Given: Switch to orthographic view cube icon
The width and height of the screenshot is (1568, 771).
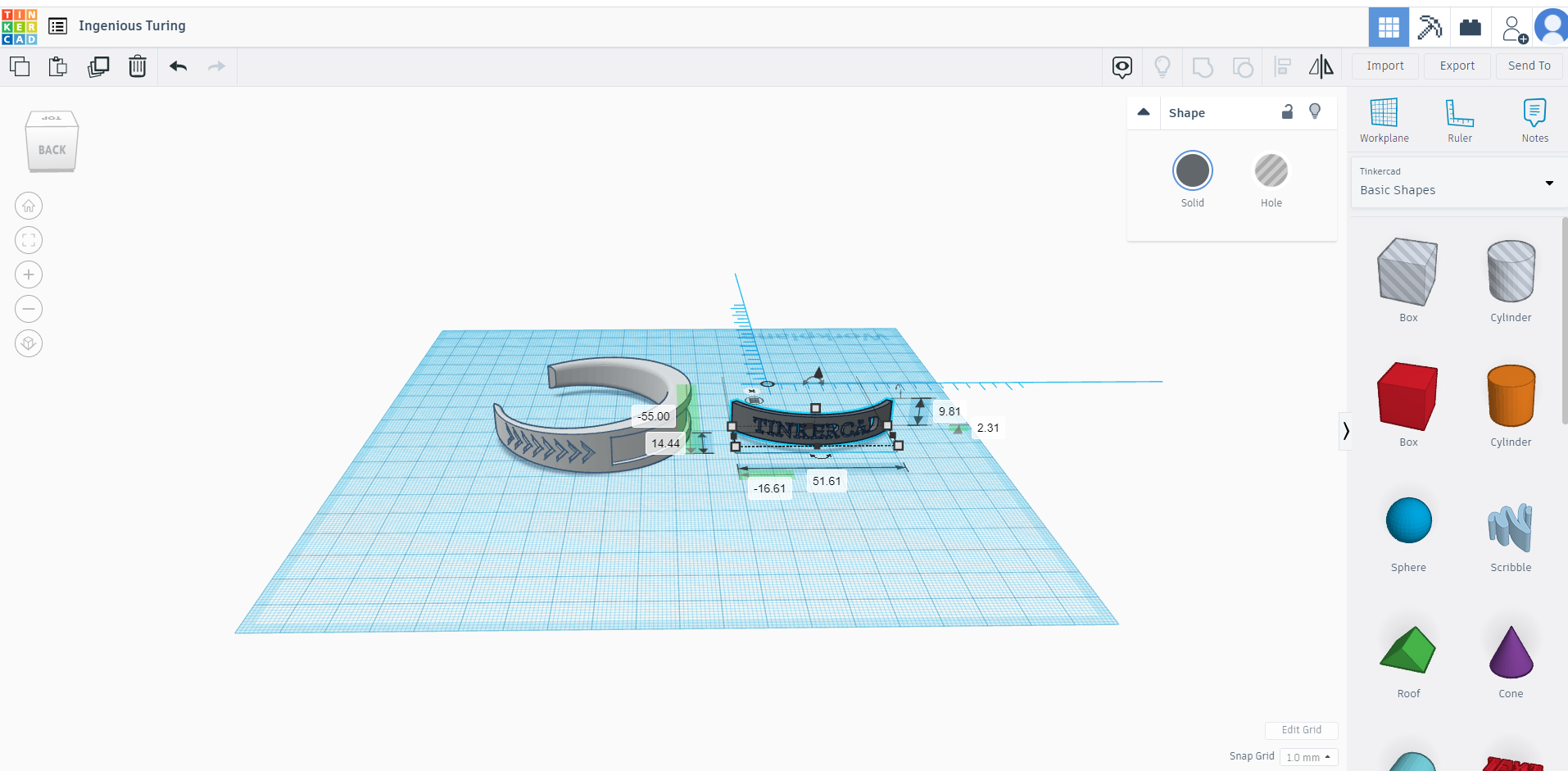Looking at the screenshot, I should [29, 343].
